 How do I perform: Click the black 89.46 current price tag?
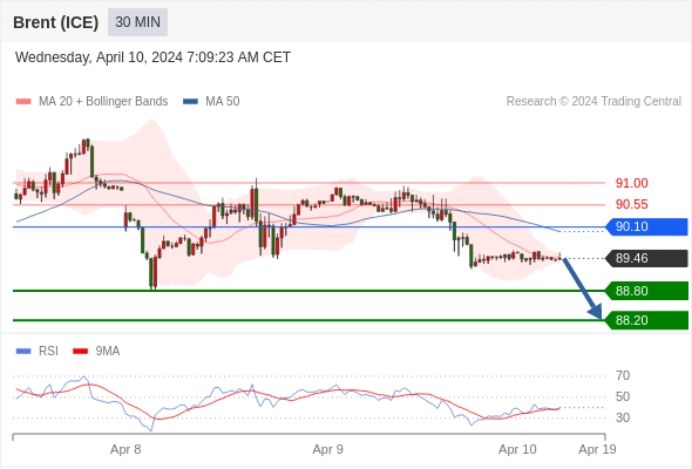click(x=647, y=259)
